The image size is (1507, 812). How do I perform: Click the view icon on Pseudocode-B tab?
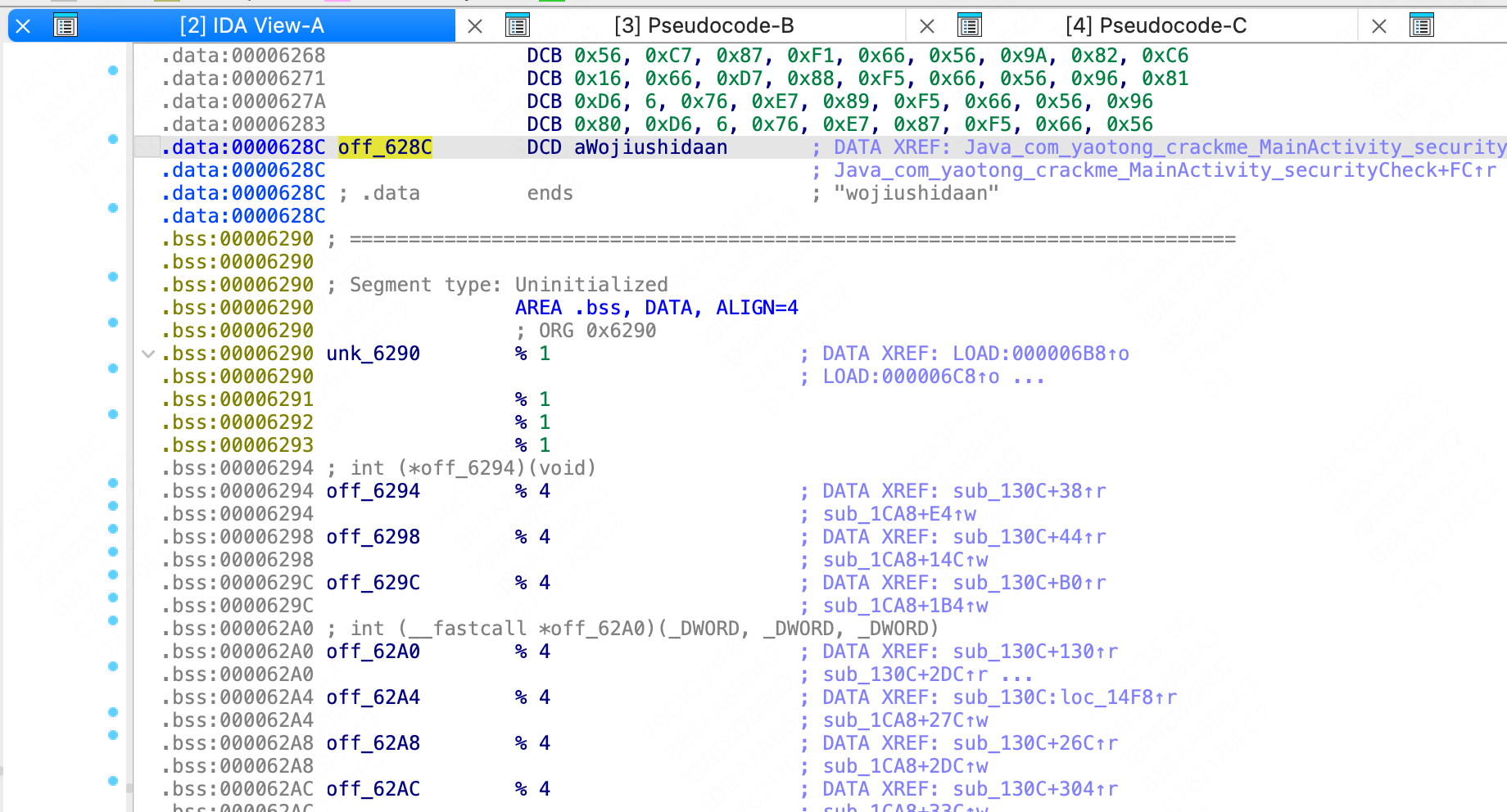tap(517, 26)
